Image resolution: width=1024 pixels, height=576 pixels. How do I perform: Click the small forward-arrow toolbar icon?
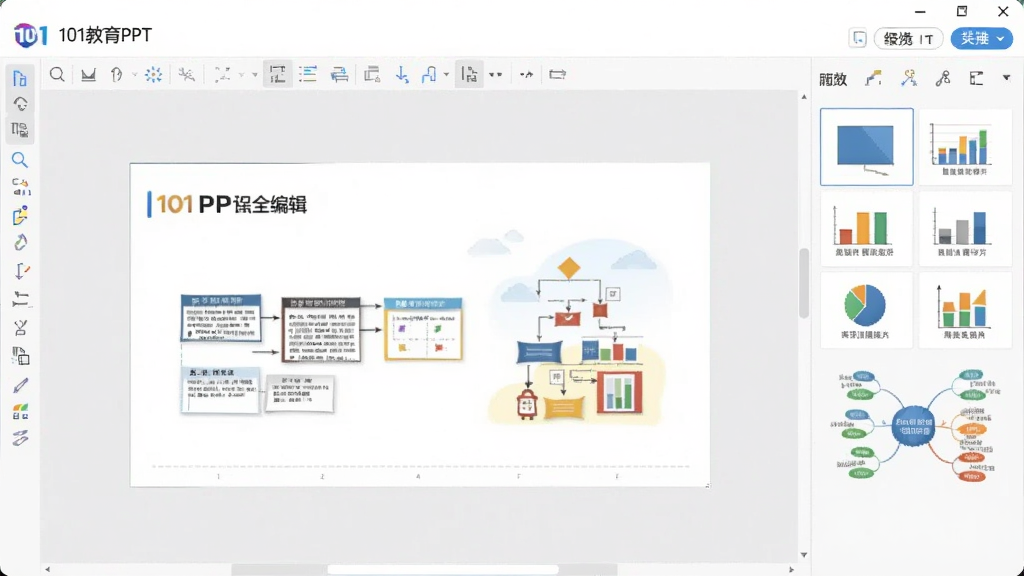pos(526,74)
